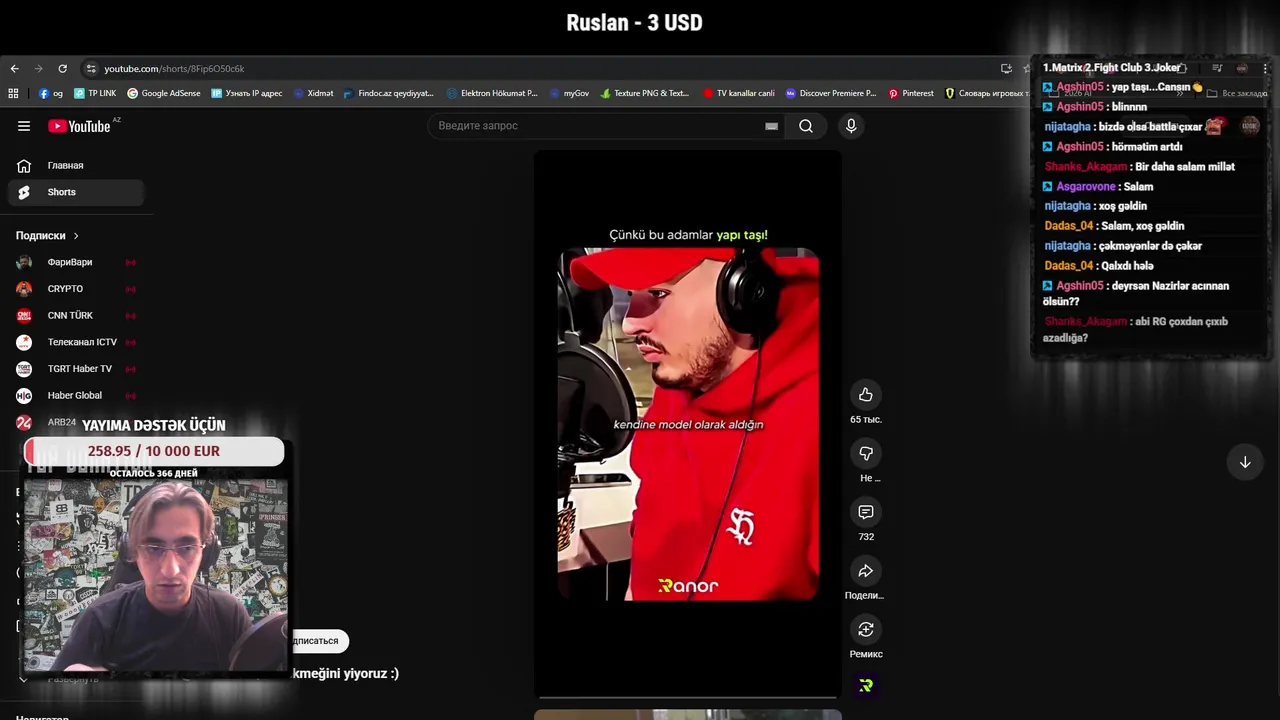Open the Телеканал ICTV subscription channel

tap(76, 342)
